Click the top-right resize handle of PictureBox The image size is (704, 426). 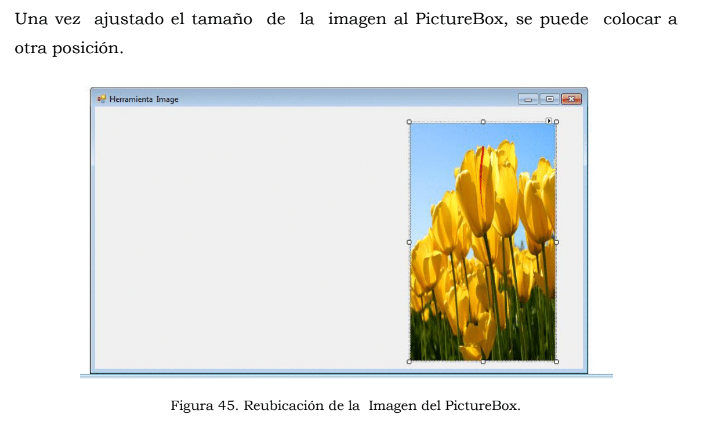557,122
